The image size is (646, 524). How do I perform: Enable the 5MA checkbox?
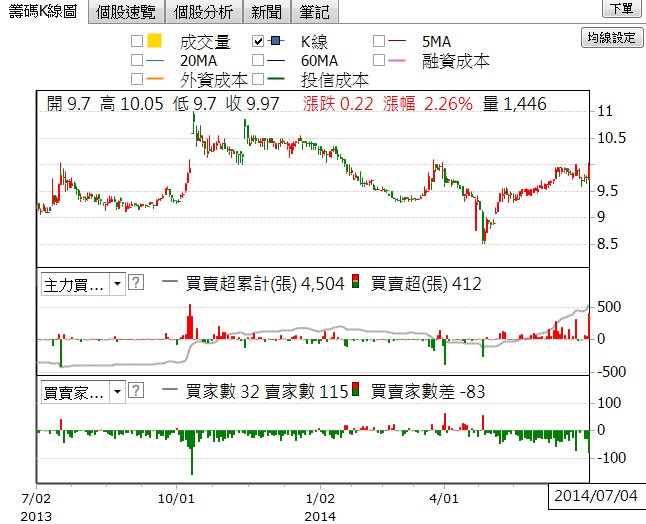click(x=379, y=41)
